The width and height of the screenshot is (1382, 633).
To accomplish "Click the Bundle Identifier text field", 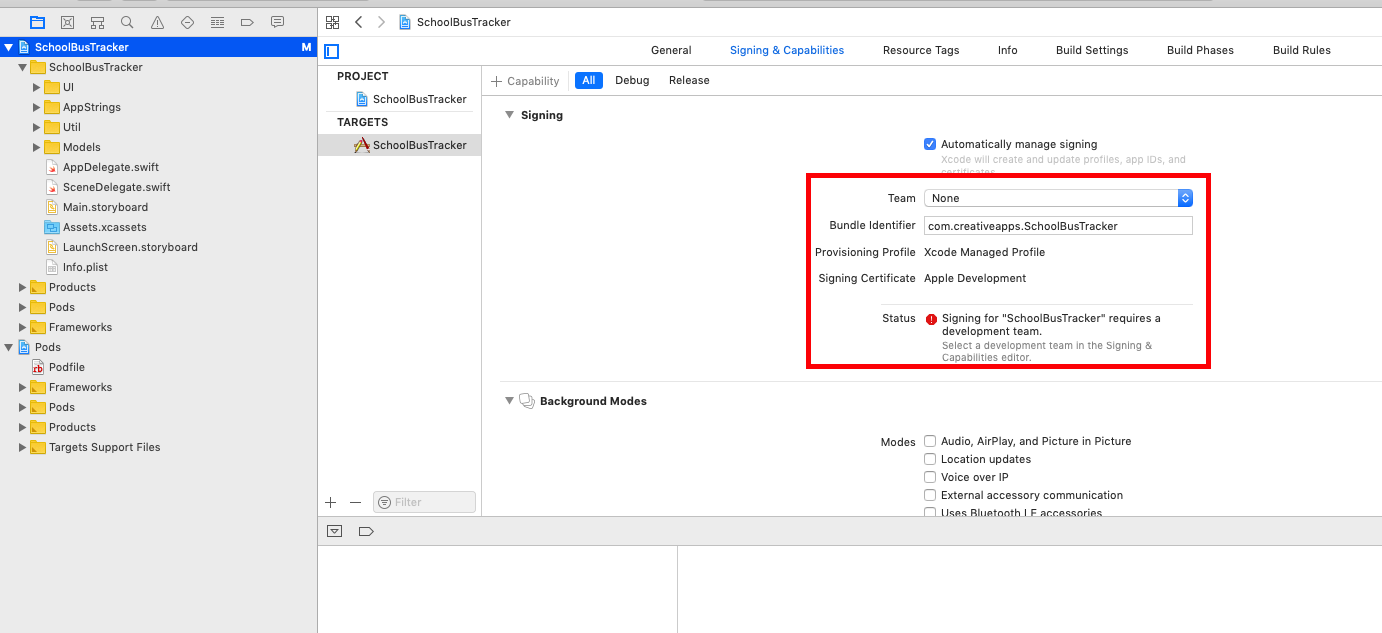I will click(1057, 226).
